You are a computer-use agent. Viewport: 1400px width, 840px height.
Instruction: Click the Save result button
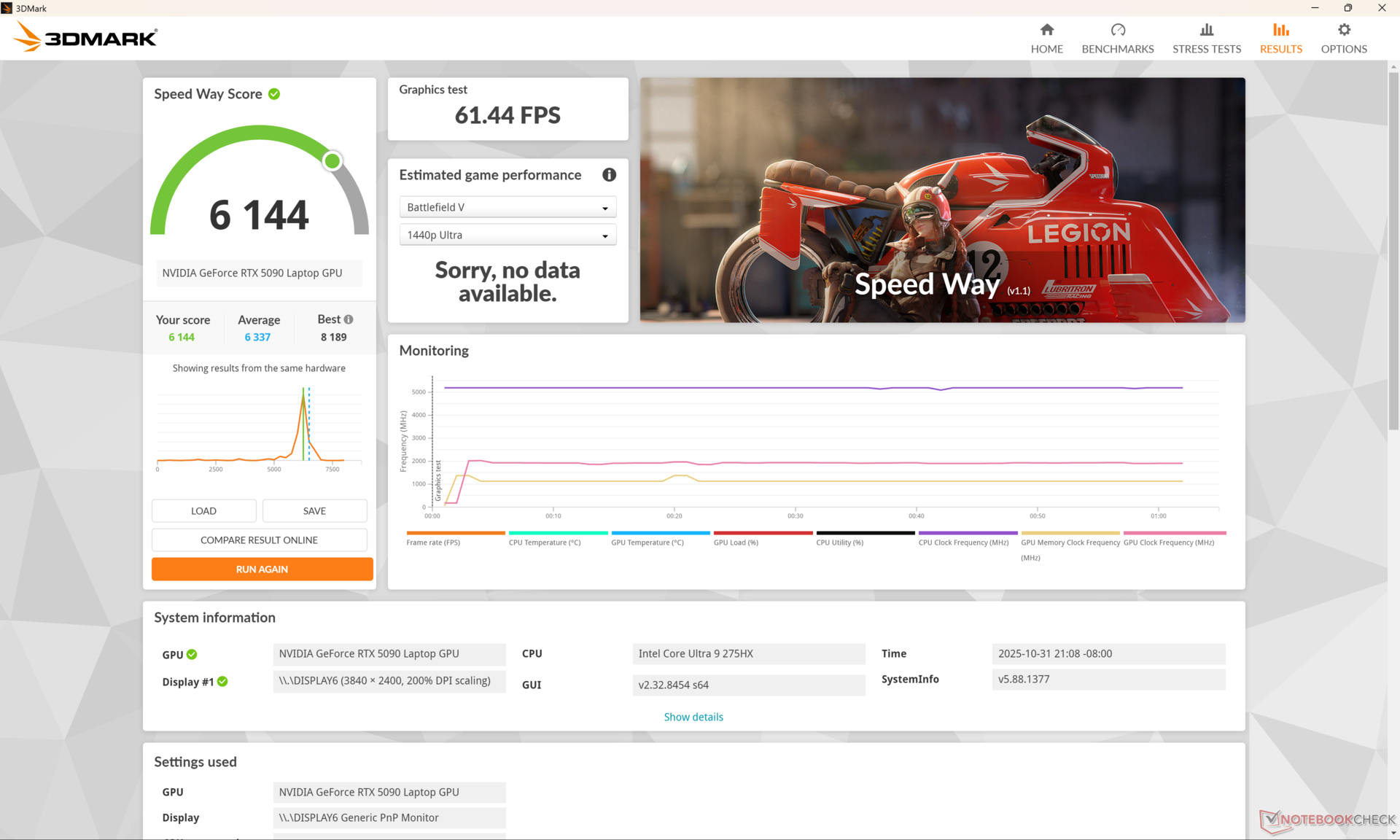pos(314,511)
